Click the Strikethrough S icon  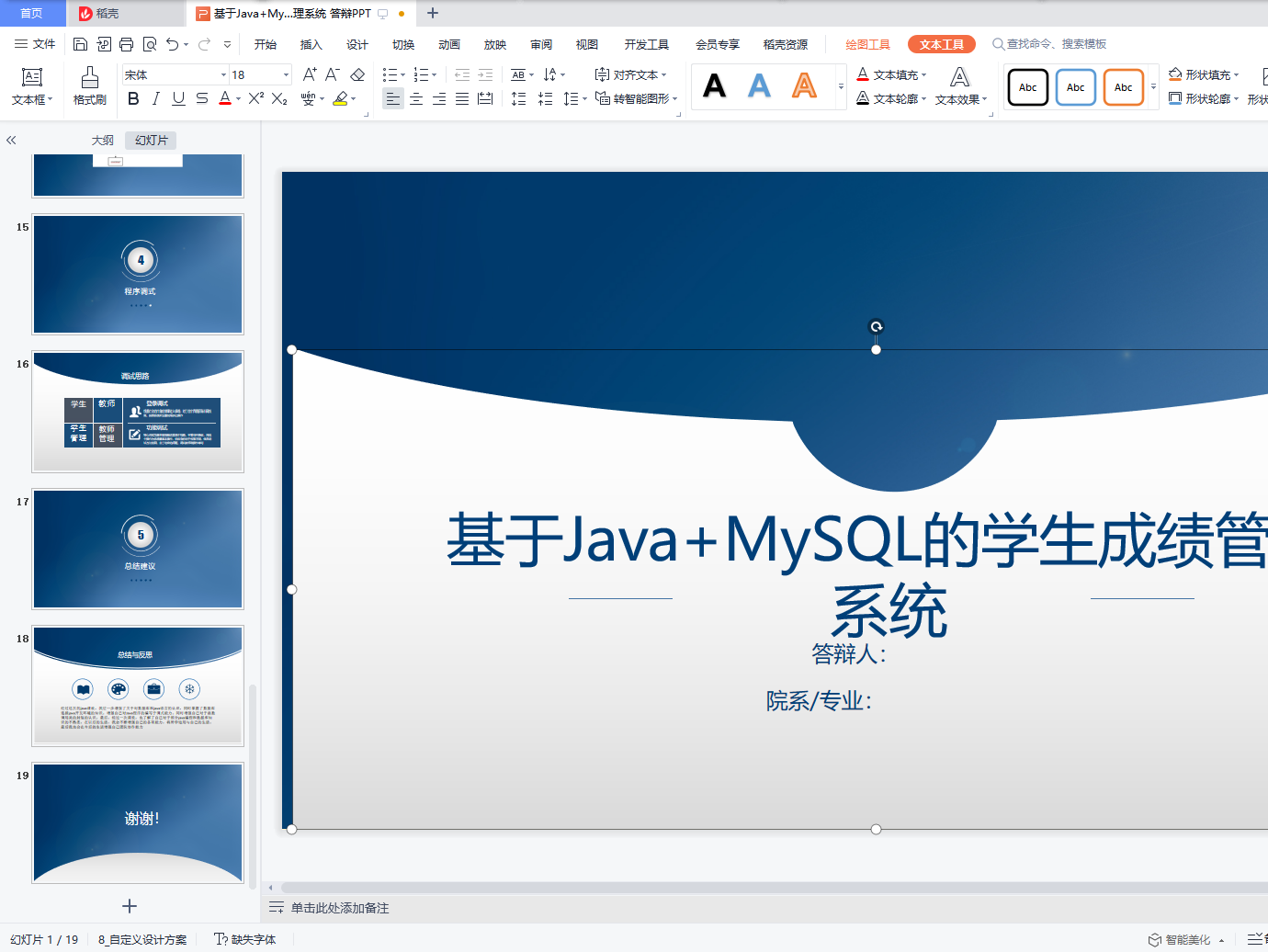point(202,98)
